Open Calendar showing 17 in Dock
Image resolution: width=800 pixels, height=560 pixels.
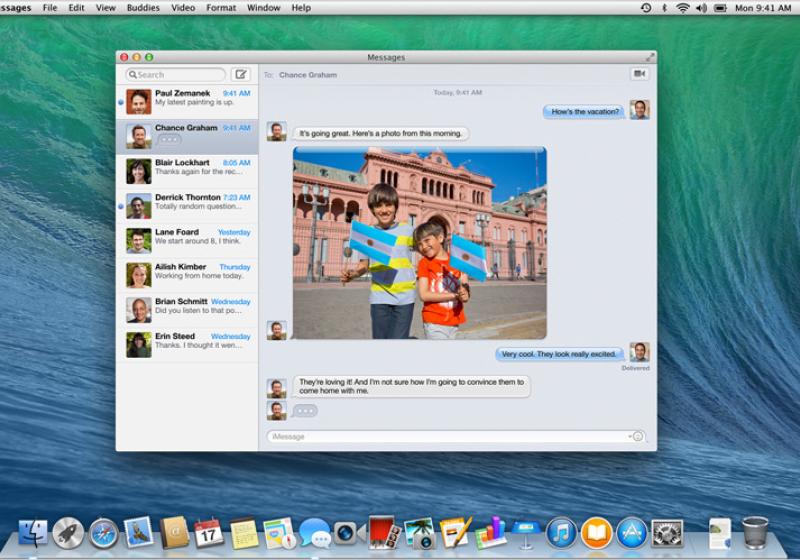tap(208, 533)
